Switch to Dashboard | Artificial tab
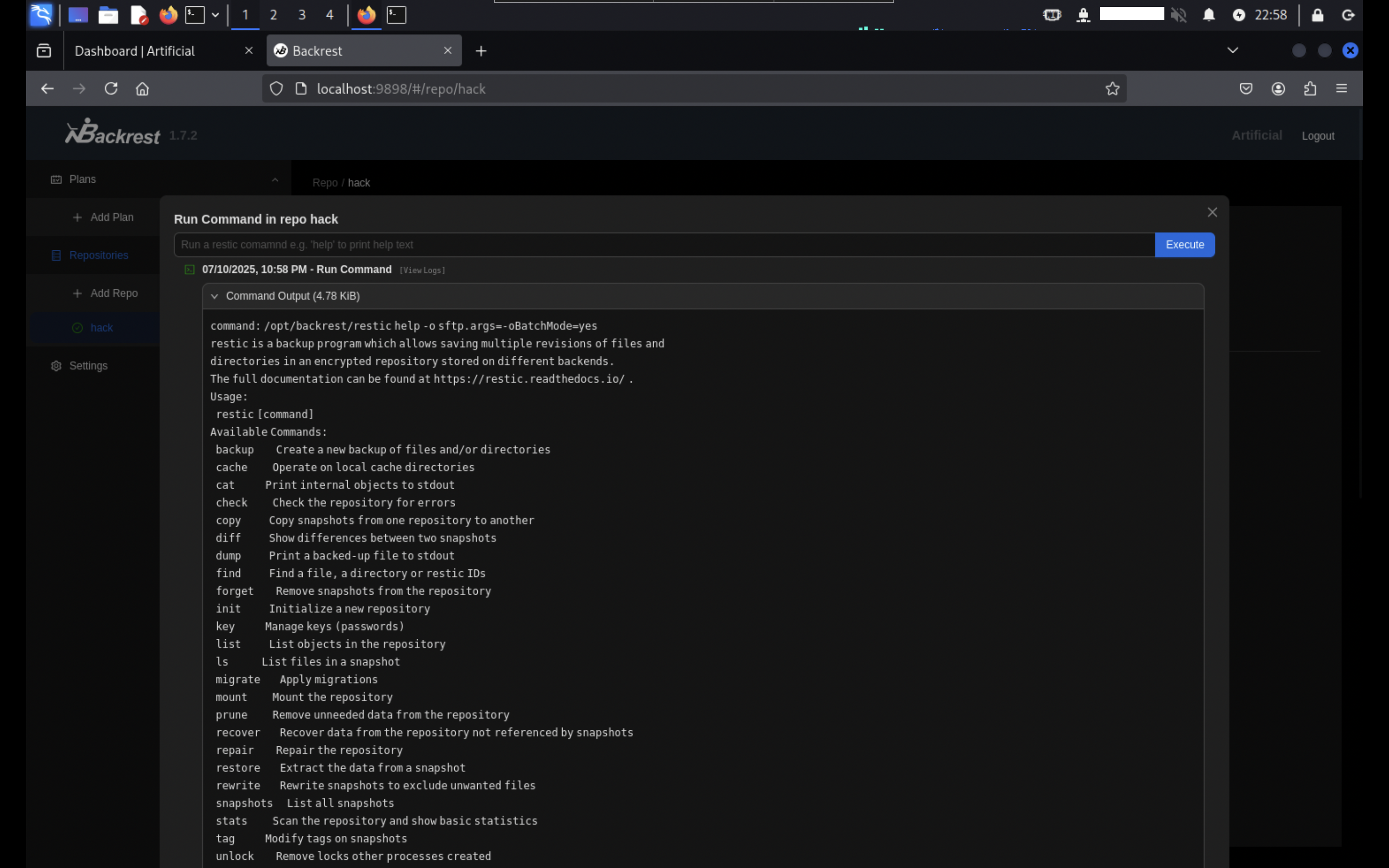Viewport: 1389px width, 868px height. (x=135, y=51)
